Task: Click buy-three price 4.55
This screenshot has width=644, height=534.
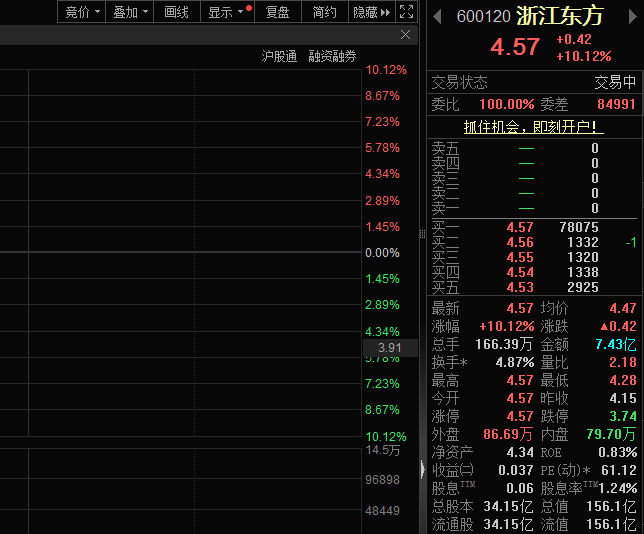Action: point(520,258)
